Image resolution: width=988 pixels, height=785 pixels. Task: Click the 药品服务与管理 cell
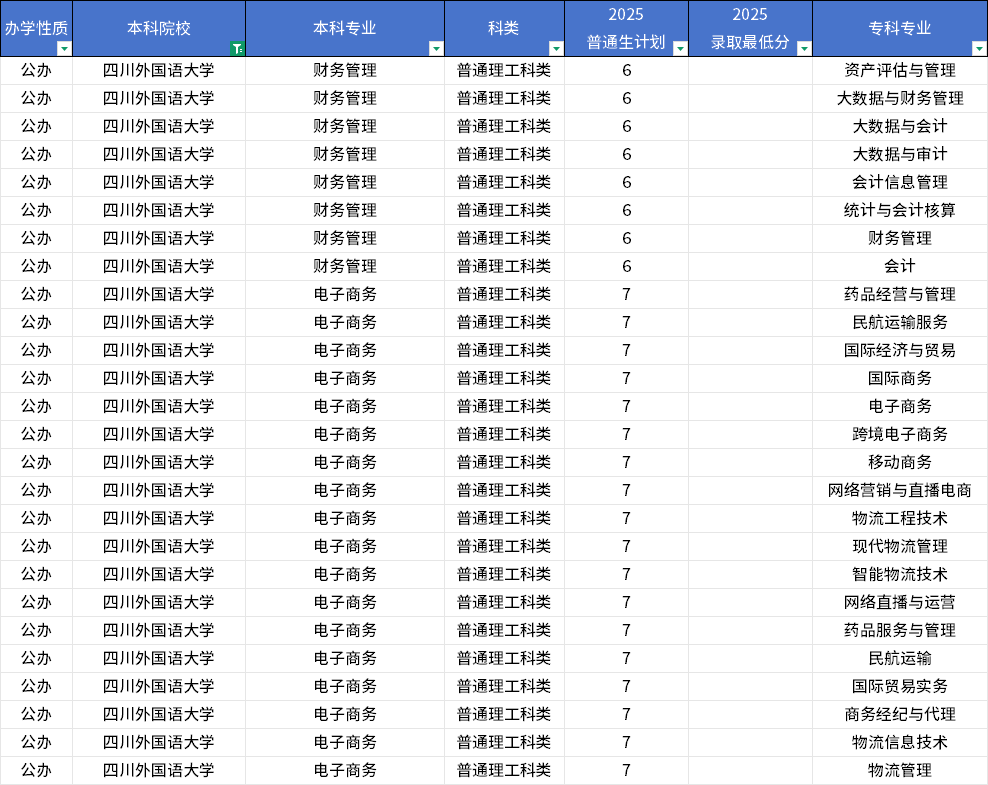[x=900, y=630]
